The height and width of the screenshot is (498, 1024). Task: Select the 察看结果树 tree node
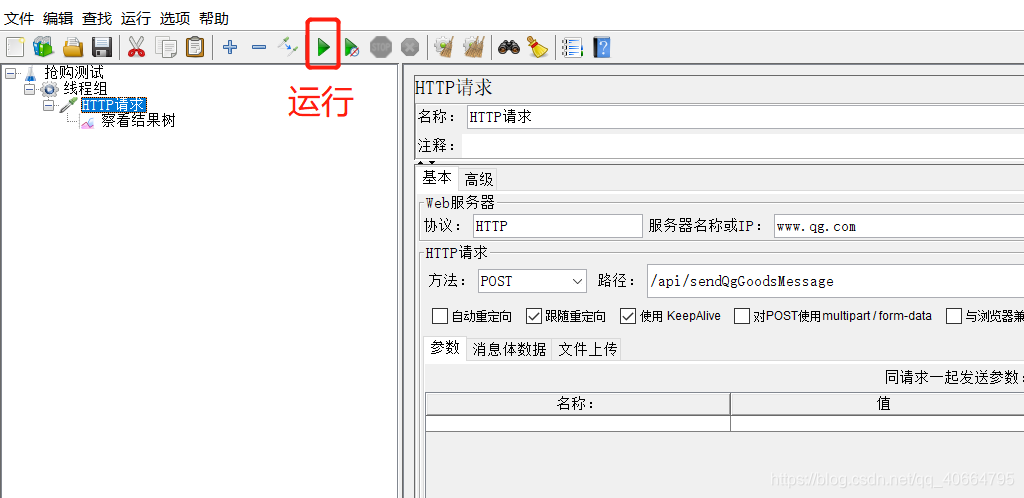pos(138,121)
